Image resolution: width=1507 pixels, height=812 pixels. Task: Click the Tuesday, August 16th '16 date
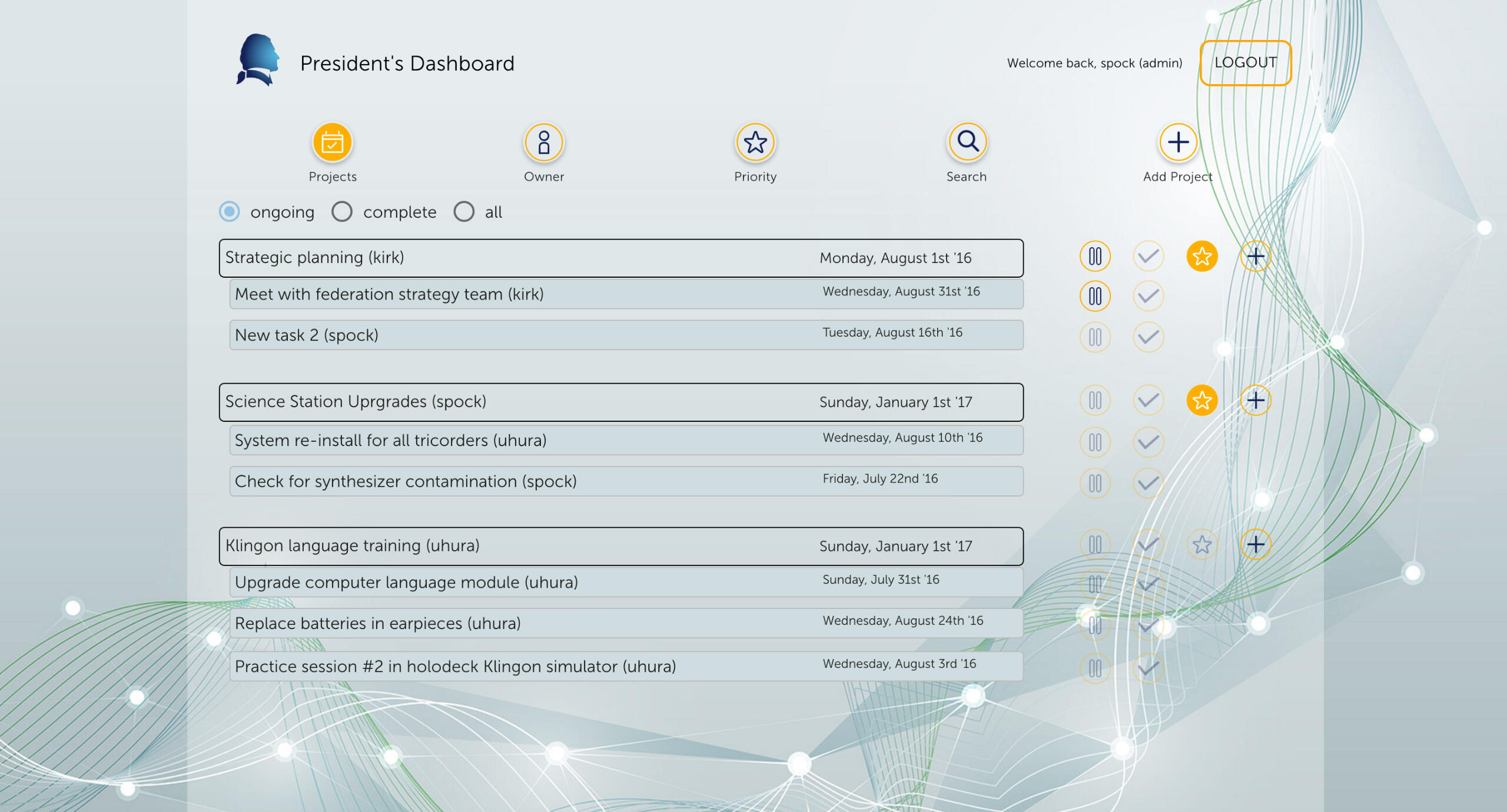[892, 332]
